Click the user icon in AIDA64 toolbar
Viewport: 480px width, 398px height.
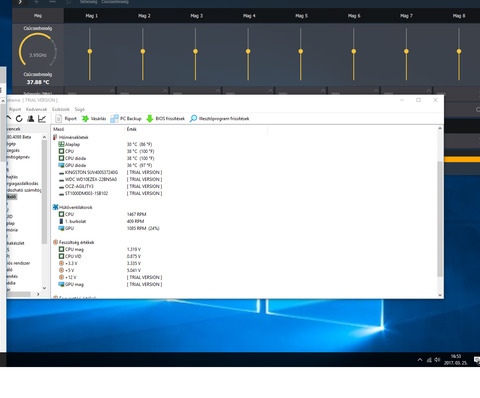pos(31,118)
